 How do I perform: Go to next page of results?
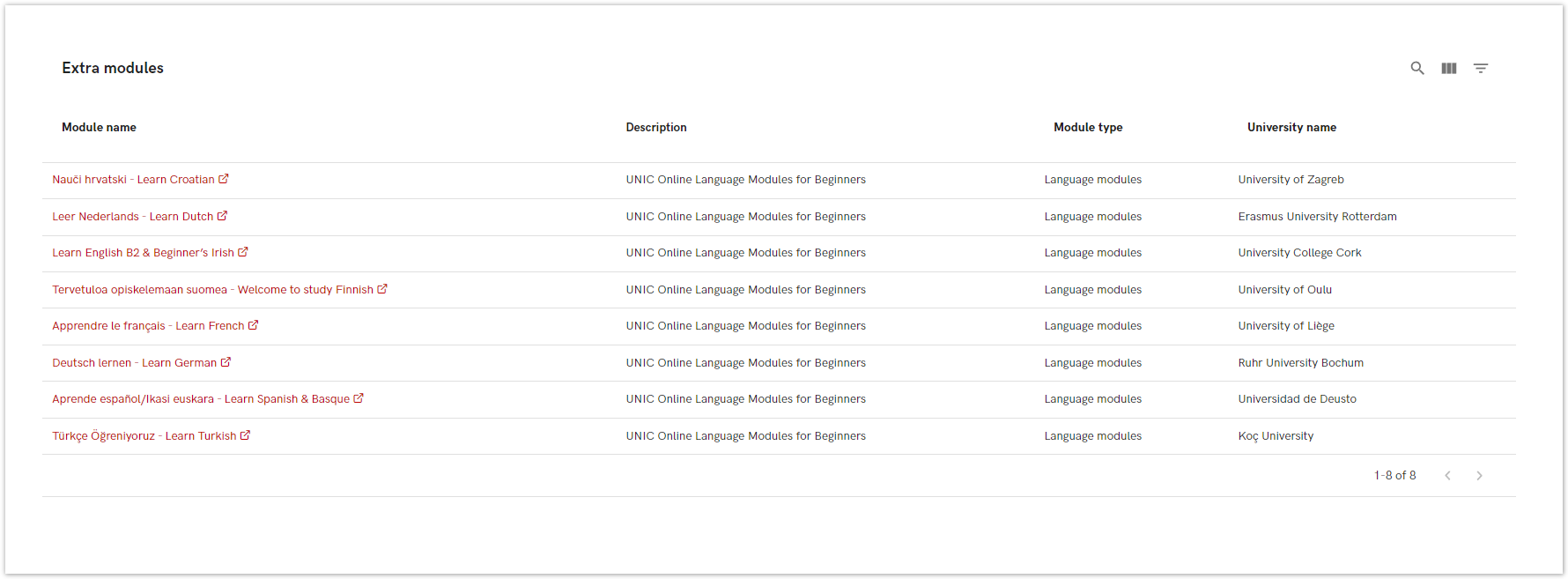(x=1479, y=476)
